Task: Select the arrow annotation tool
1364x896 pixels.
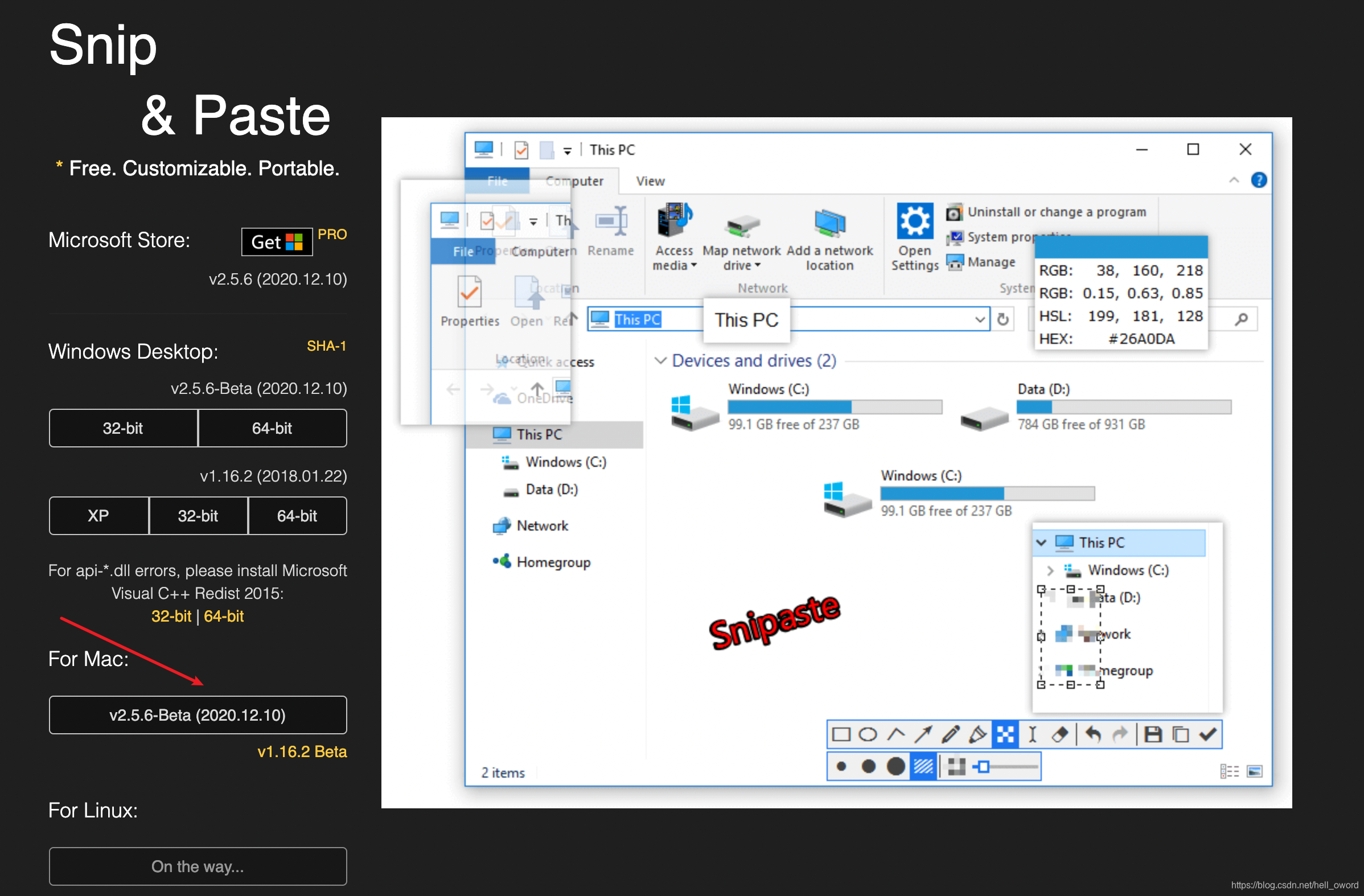Action: tap(923, 734)
